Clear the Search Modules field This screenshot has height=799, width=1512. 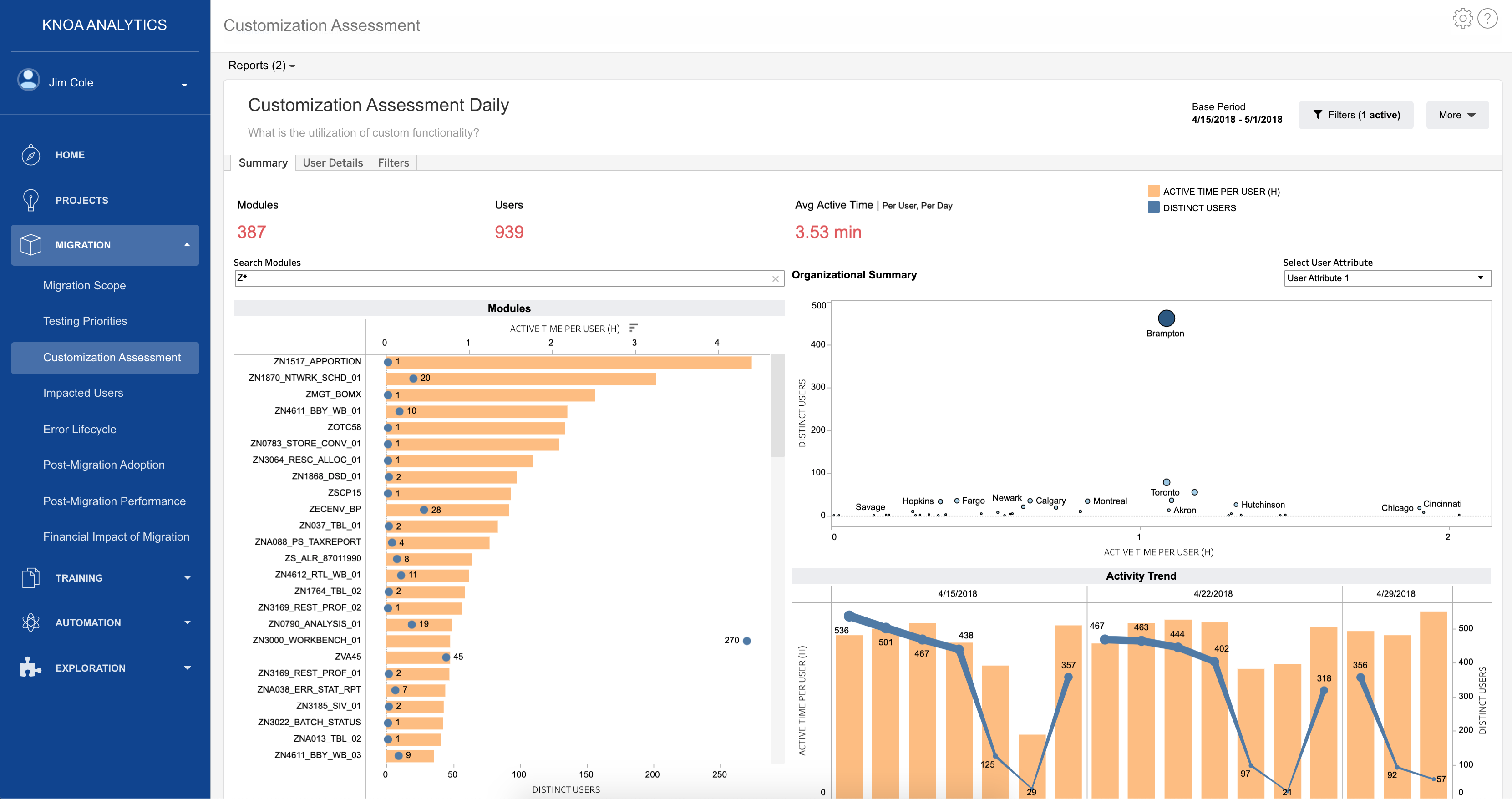point(776,278)
